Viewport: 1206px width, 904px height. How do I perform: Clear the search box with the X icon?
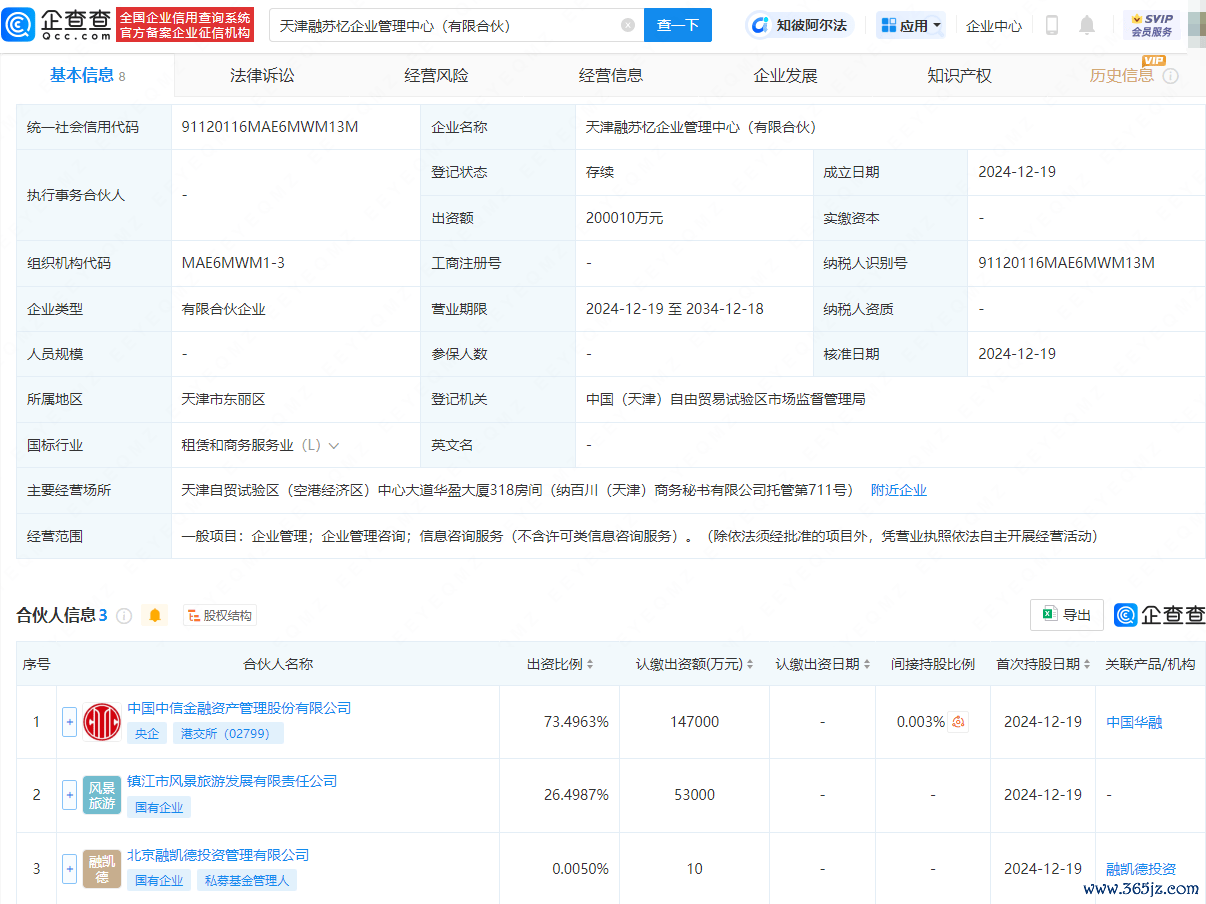click(x=628, y=25)
